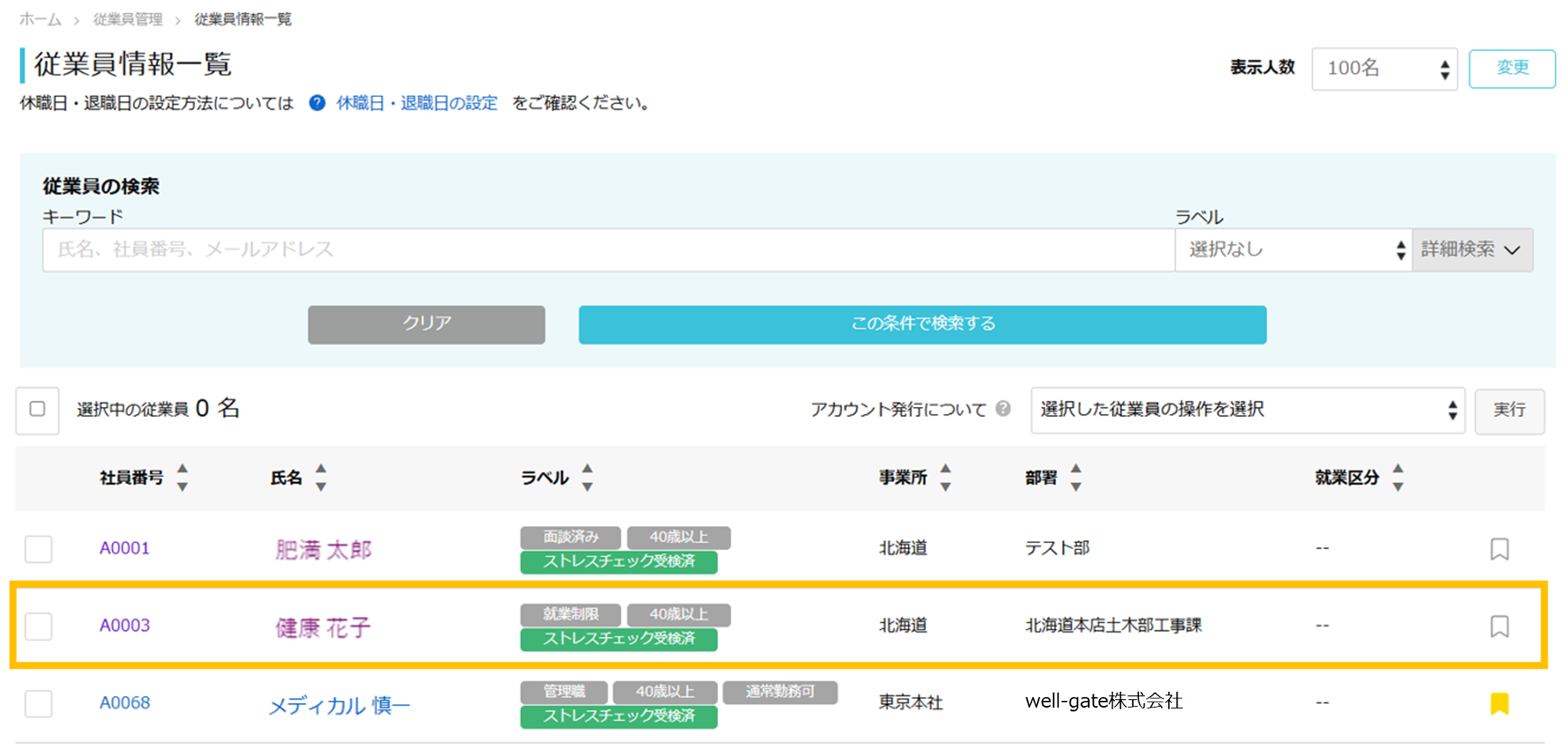Screen dimensions: 1568x747
Task: Click アカウント発行について text
Action: tap(898, 409)
